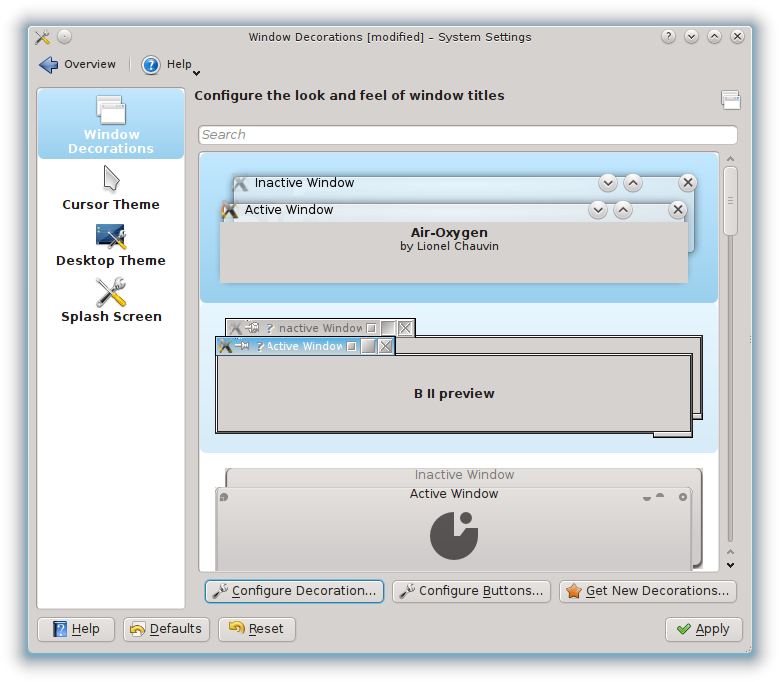
Task: Minimize the System Settings window
Action: coord(691,37)
